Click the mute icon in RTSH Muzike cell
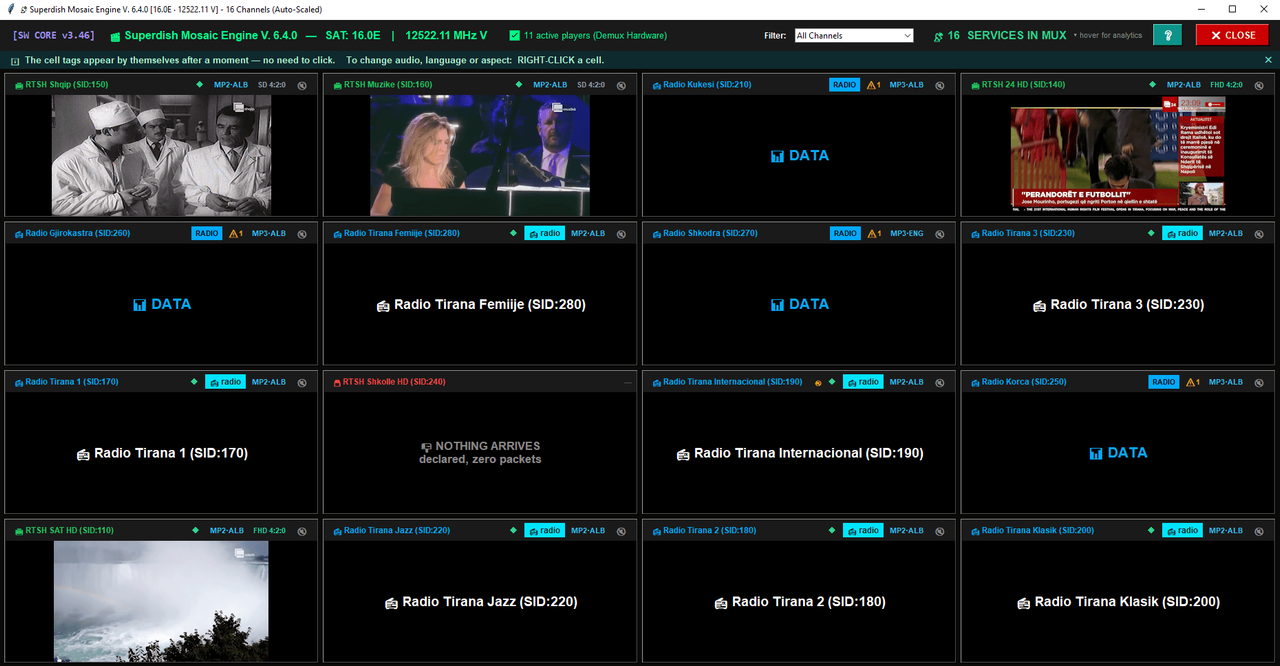 621,85
